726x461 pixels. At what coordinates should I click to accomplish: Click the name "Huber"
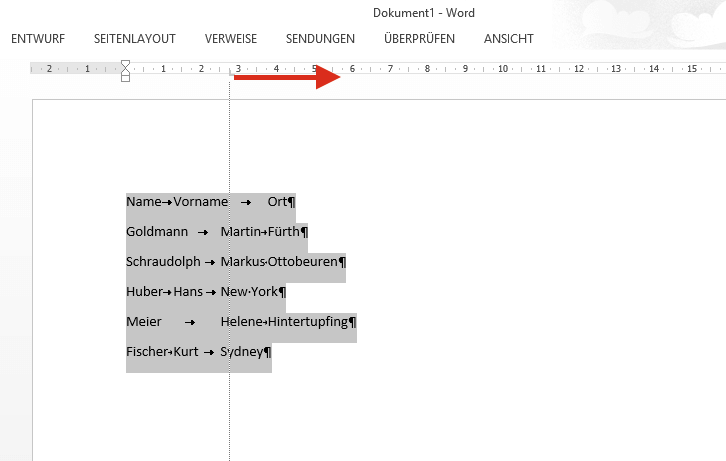tap(144, 292)
